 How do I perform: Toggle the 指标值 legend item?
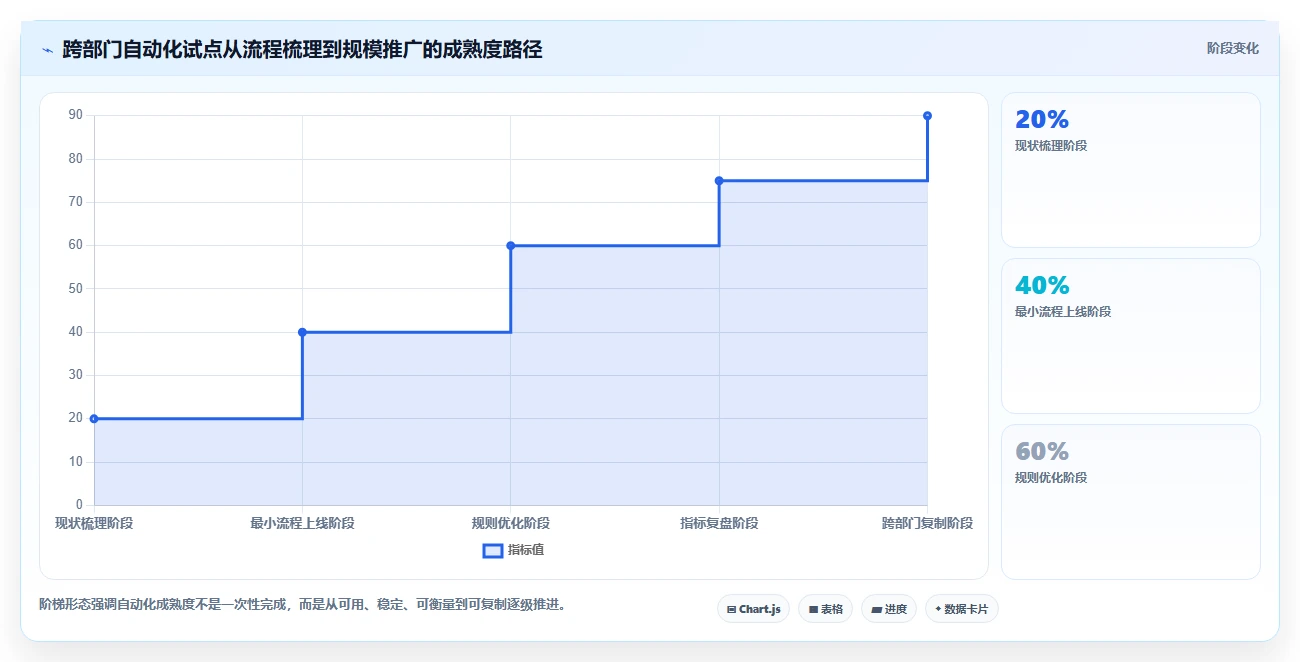pos(513,550)
